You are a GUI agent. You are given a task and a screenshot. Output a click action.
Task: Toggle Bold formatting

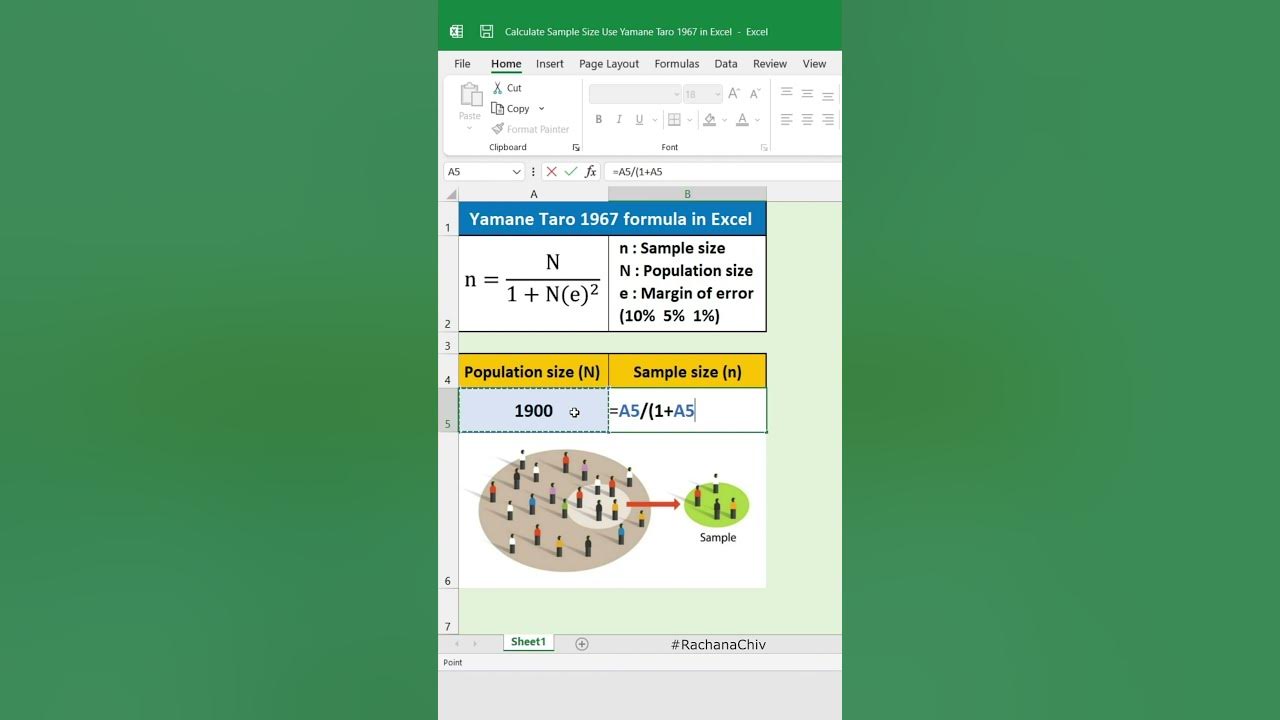pyautogui.click(x=598, y=120)
